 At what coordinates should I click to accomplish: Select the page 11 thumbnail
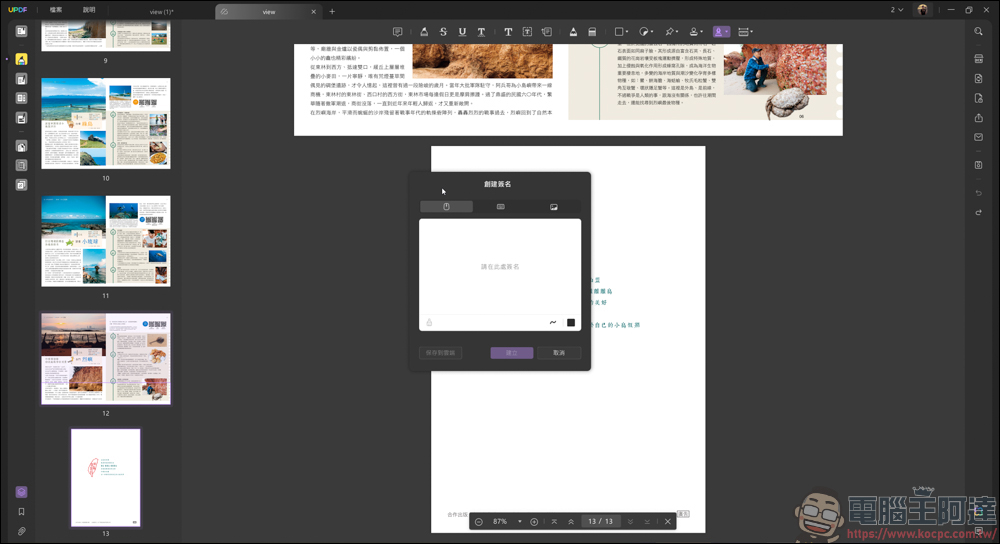coord(106,241)
